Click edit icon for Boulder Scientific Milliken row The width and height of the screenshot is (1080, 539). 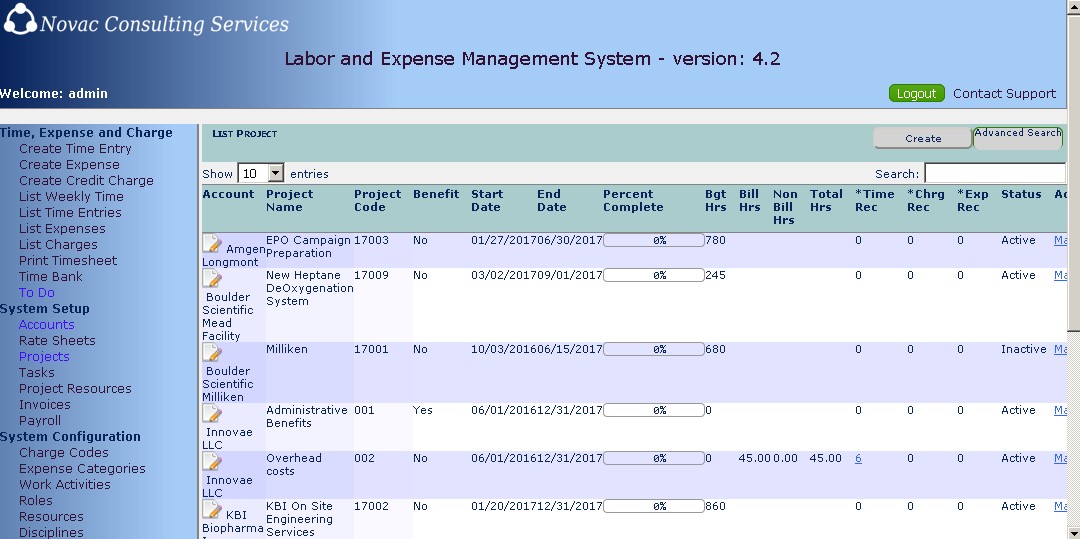point(212,353)
